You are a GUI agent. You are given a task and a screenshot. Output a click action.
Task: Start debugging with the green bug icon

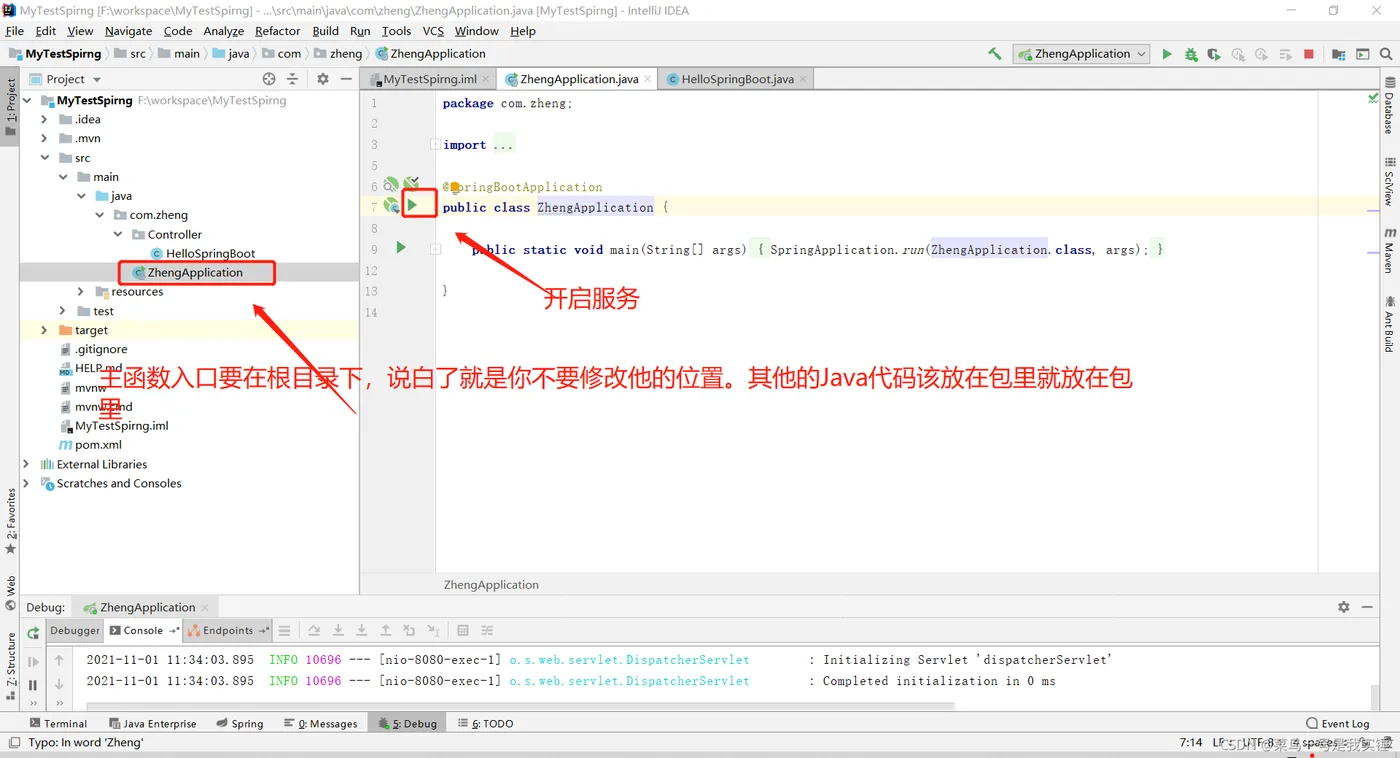1191,54
